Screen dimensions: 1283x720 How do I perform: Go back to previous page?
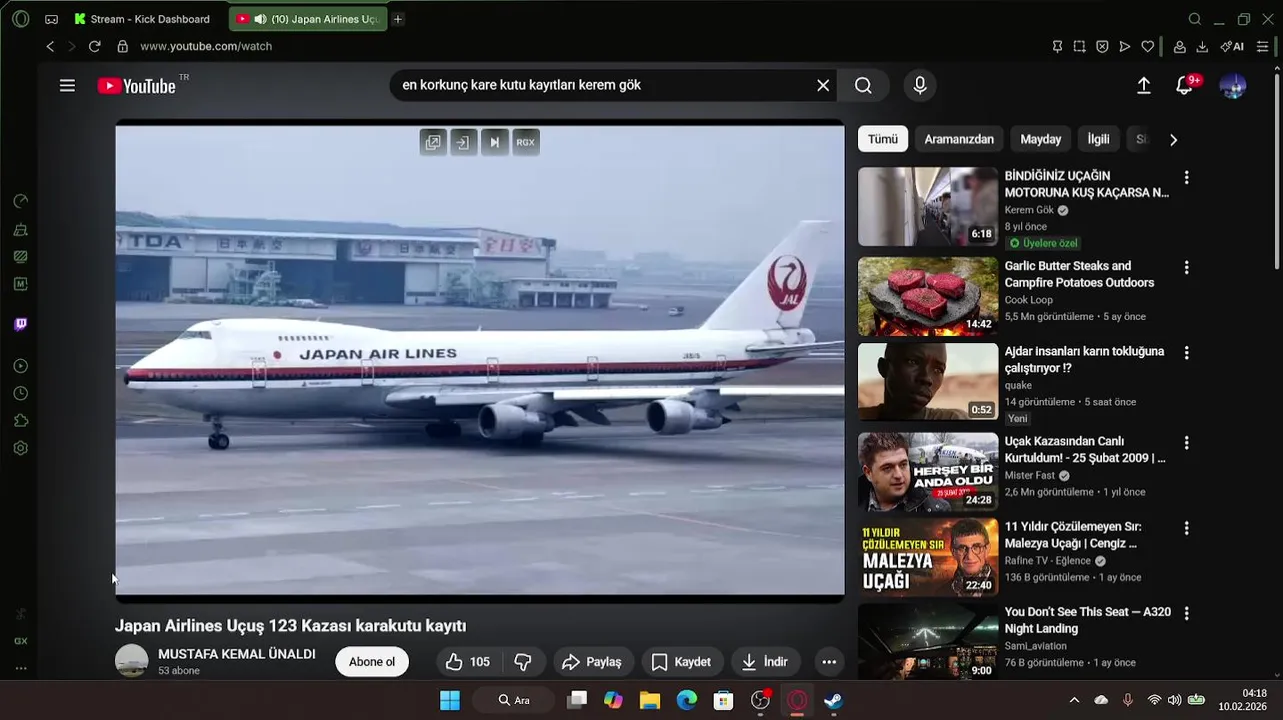[x=50, y=46]
